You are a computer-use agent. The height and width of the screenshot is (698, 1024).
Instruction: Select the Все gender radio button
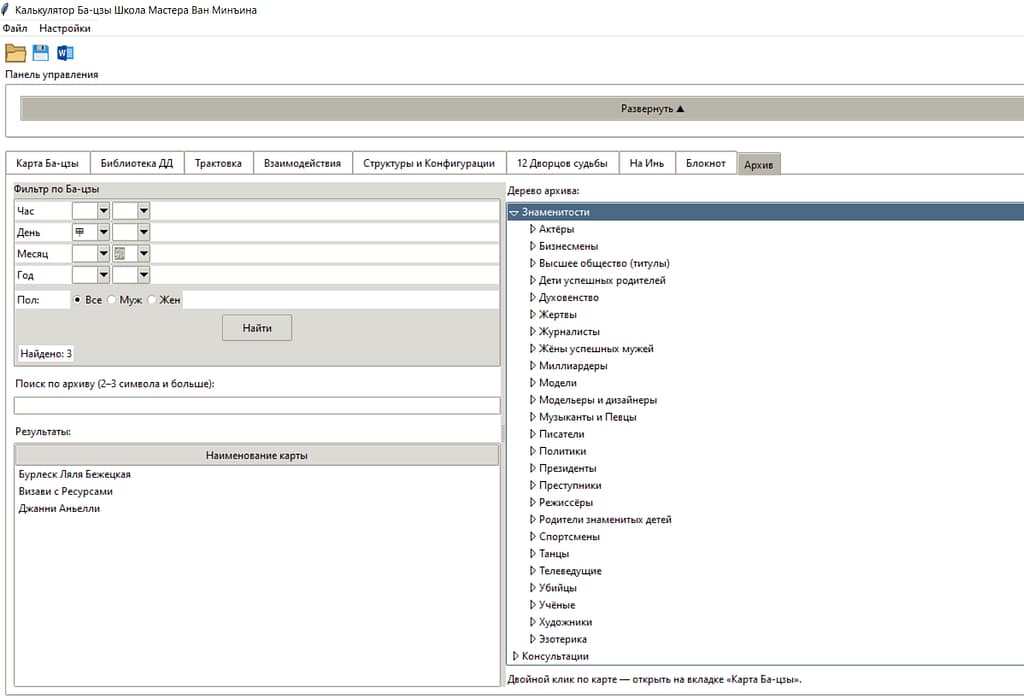tap(77, 300)
